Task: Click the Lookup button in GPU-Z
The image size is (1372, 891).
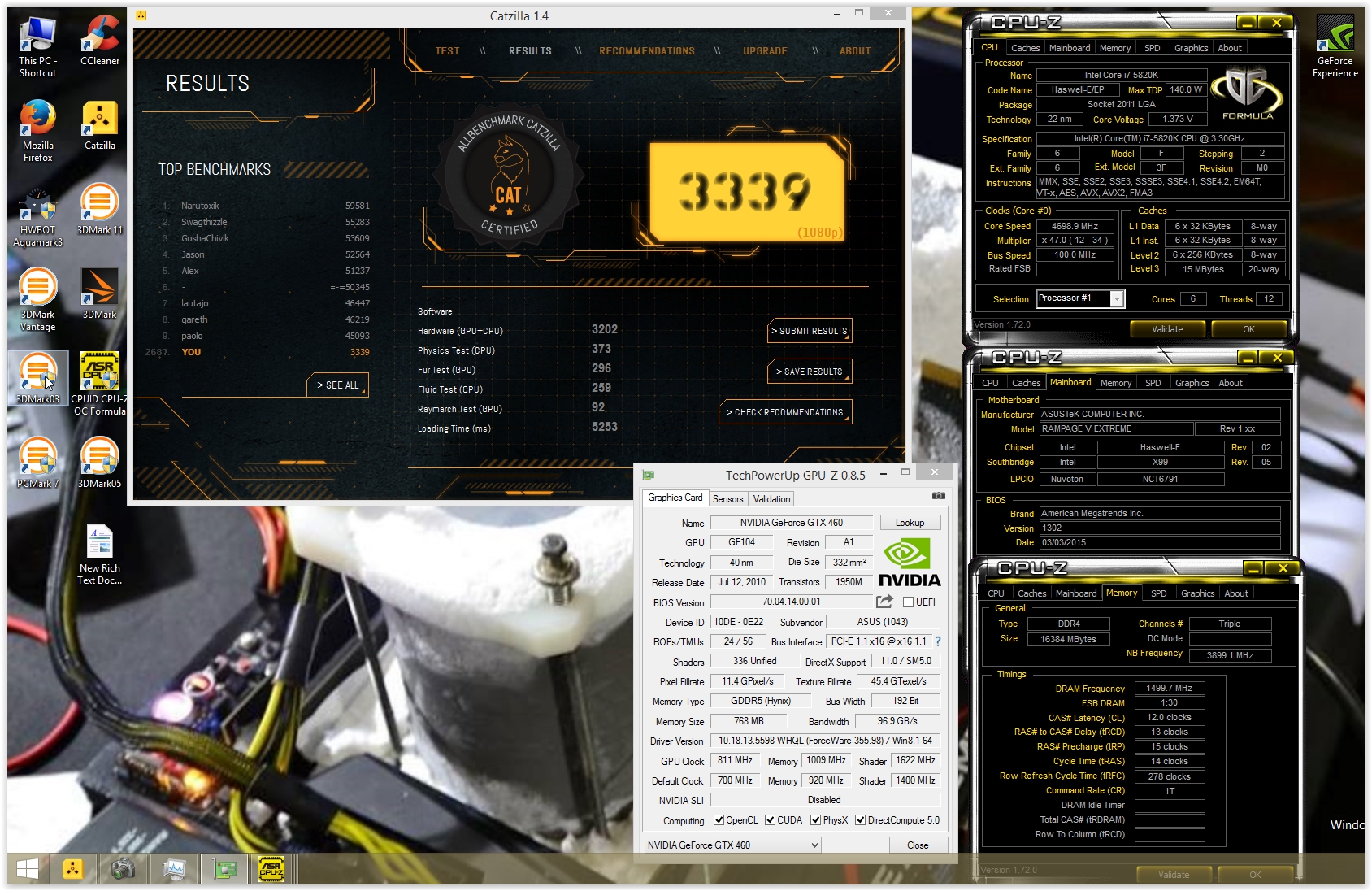Action: [910, 523]
